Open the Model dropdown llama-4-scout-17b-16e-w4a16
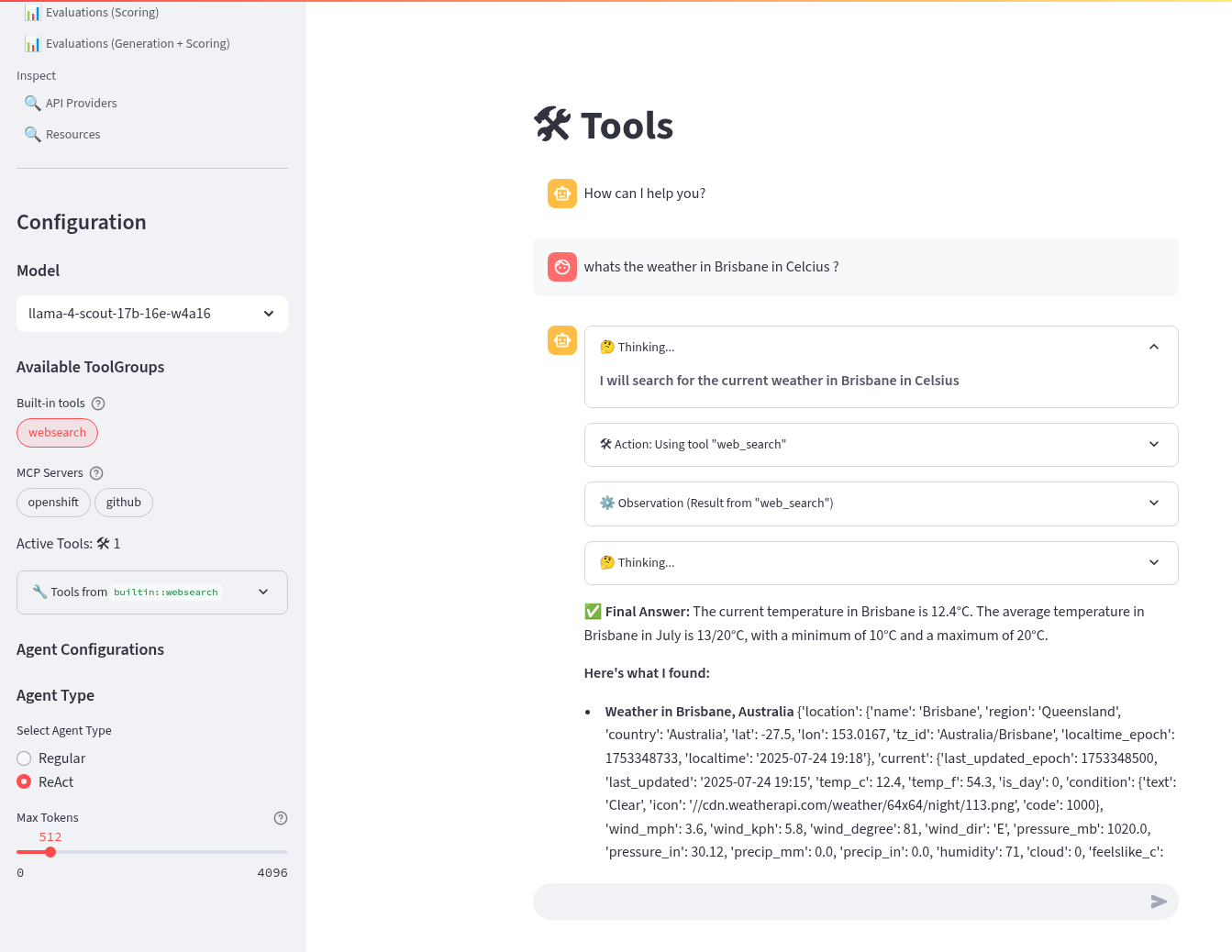 pos(152,314)
